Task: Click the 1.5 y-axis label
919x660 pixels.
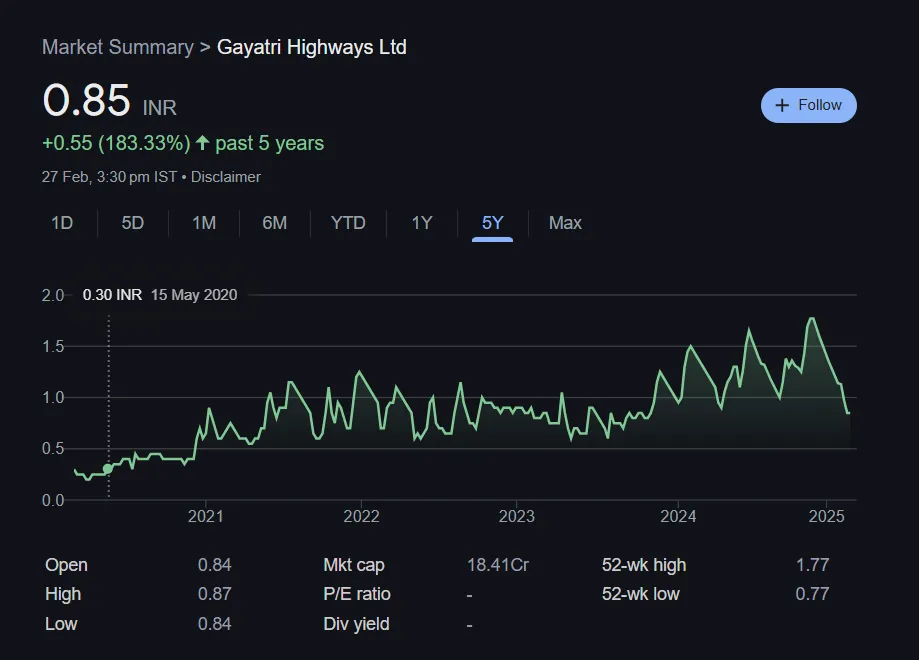Action: [53, 347]
